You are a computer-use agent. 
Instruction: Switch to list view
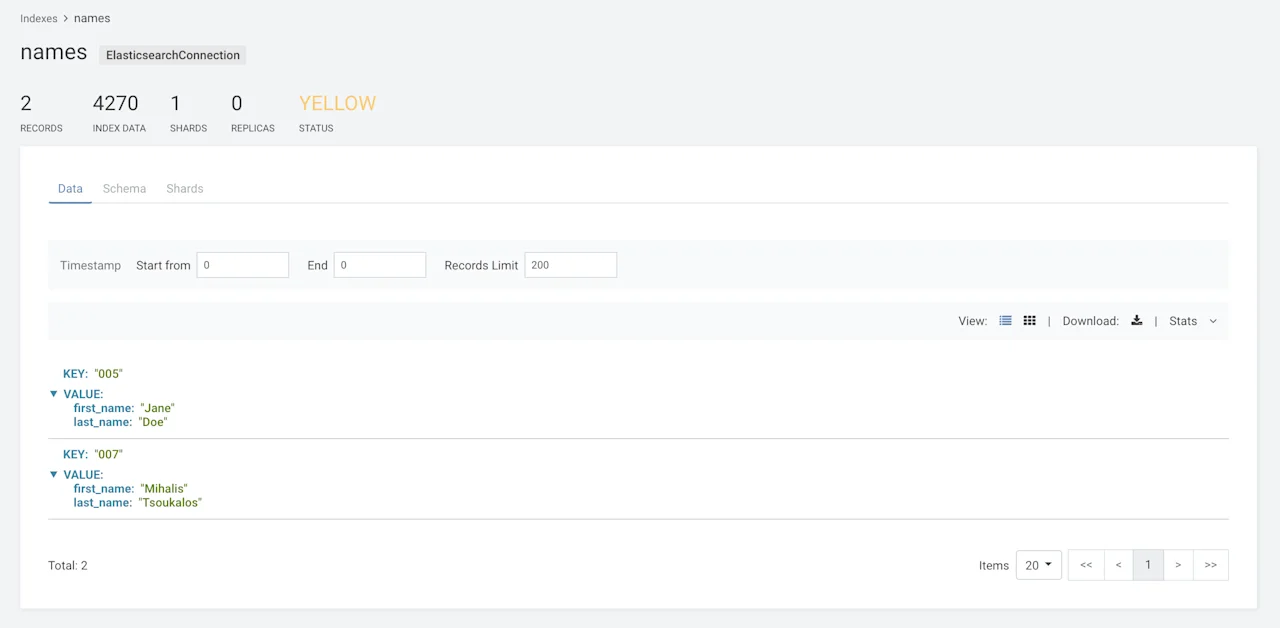tap(1005, 320)
